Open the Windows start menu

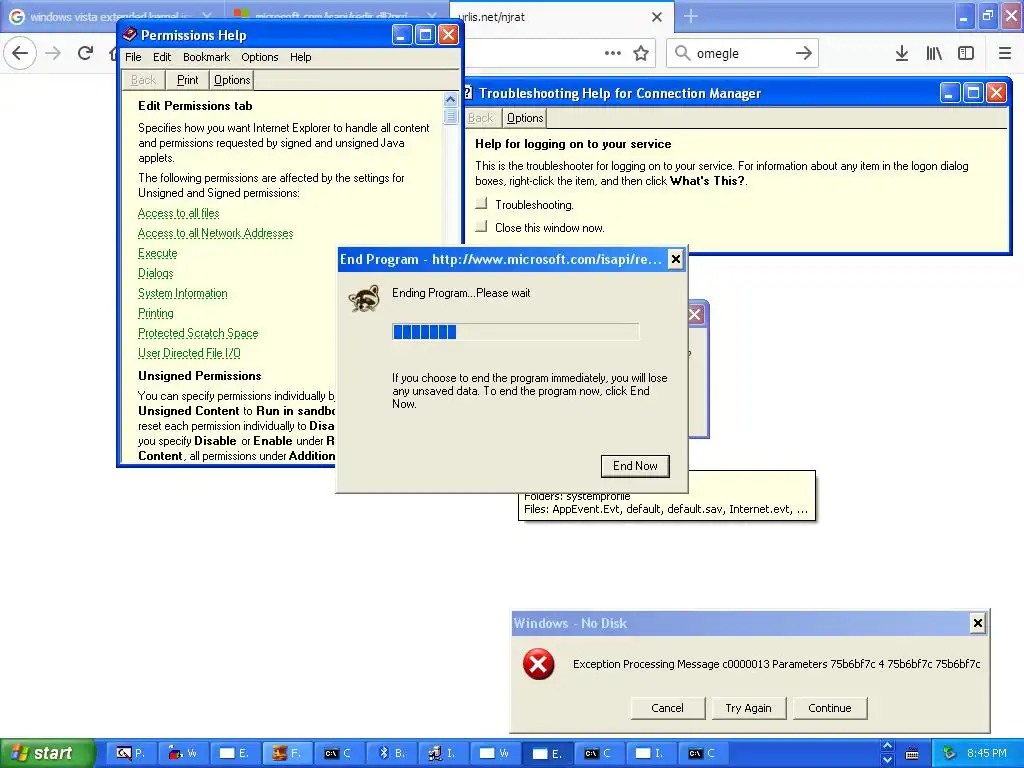coord(46,753)
